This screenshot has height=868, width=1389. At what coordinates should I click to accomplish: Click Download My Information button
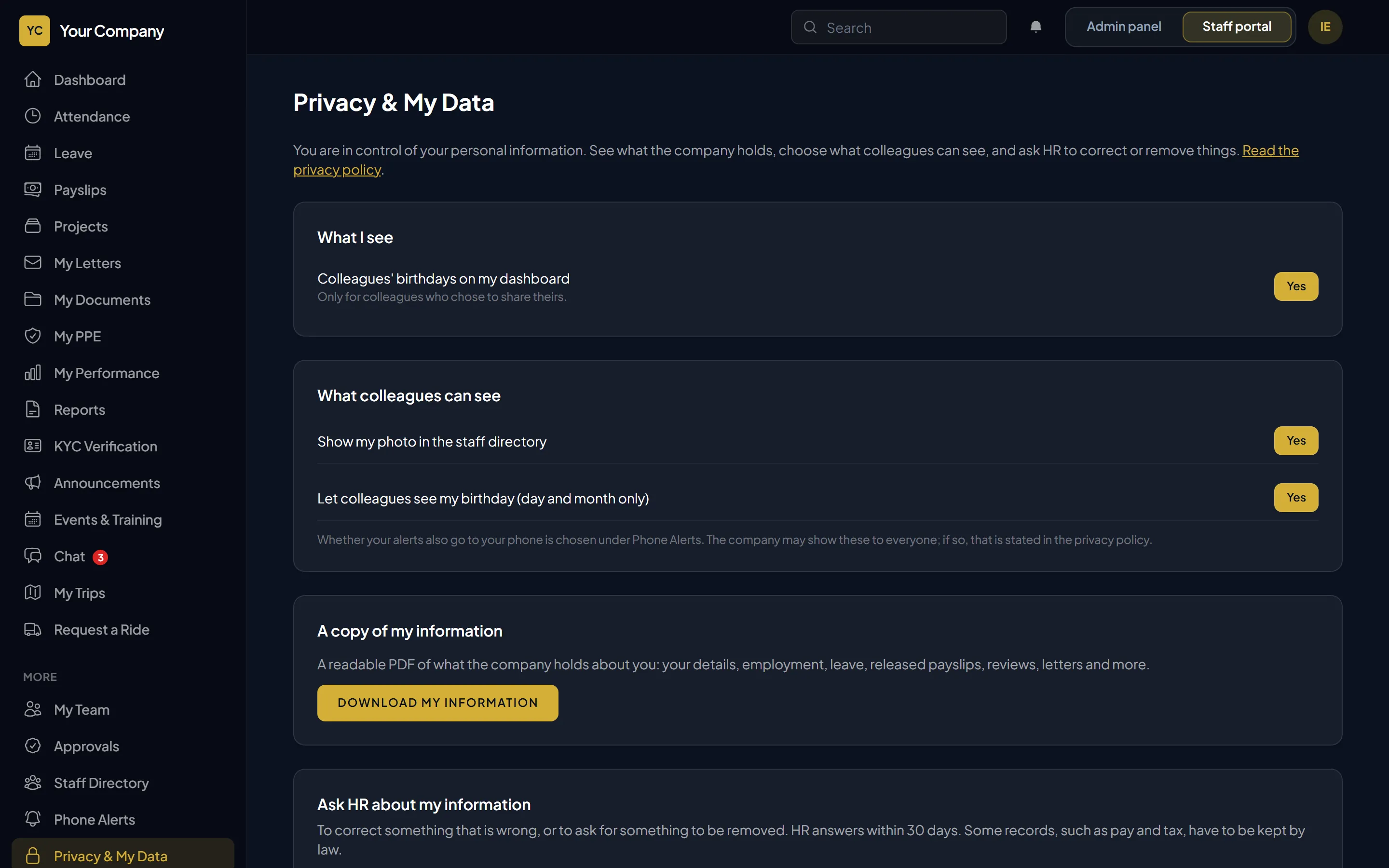click(x=437, y=703)
